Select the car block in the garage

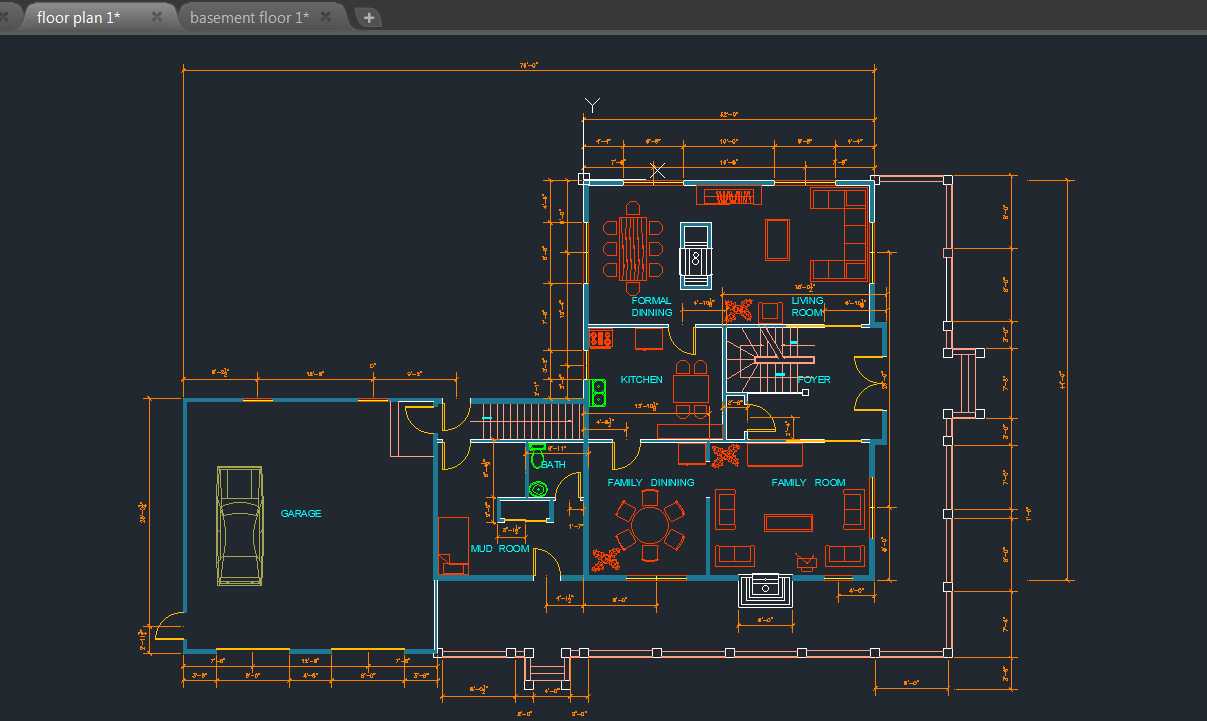point(240,525)
